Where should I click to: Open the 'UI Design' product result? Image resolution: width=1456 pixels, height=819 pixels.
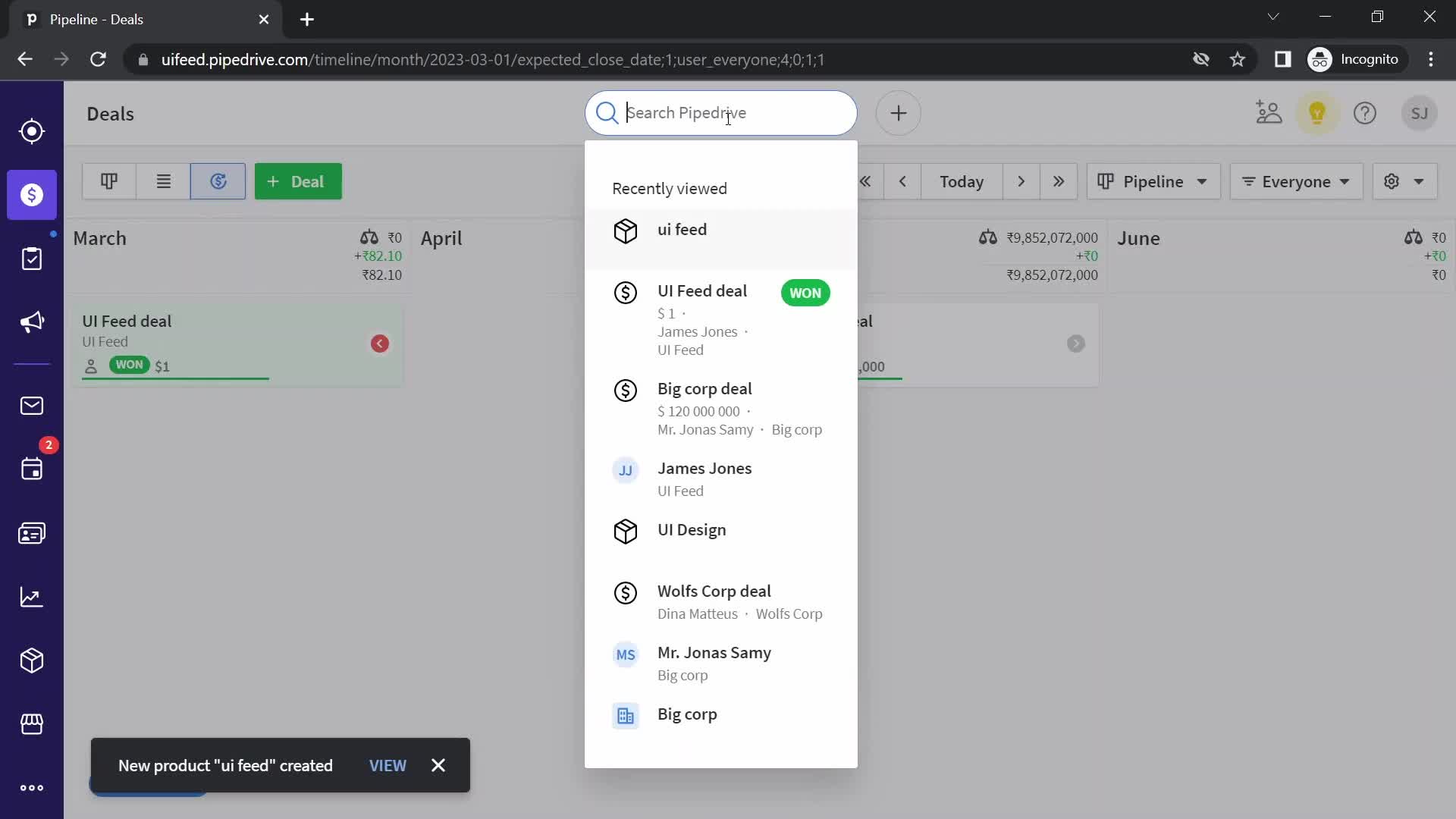point(721,539)
